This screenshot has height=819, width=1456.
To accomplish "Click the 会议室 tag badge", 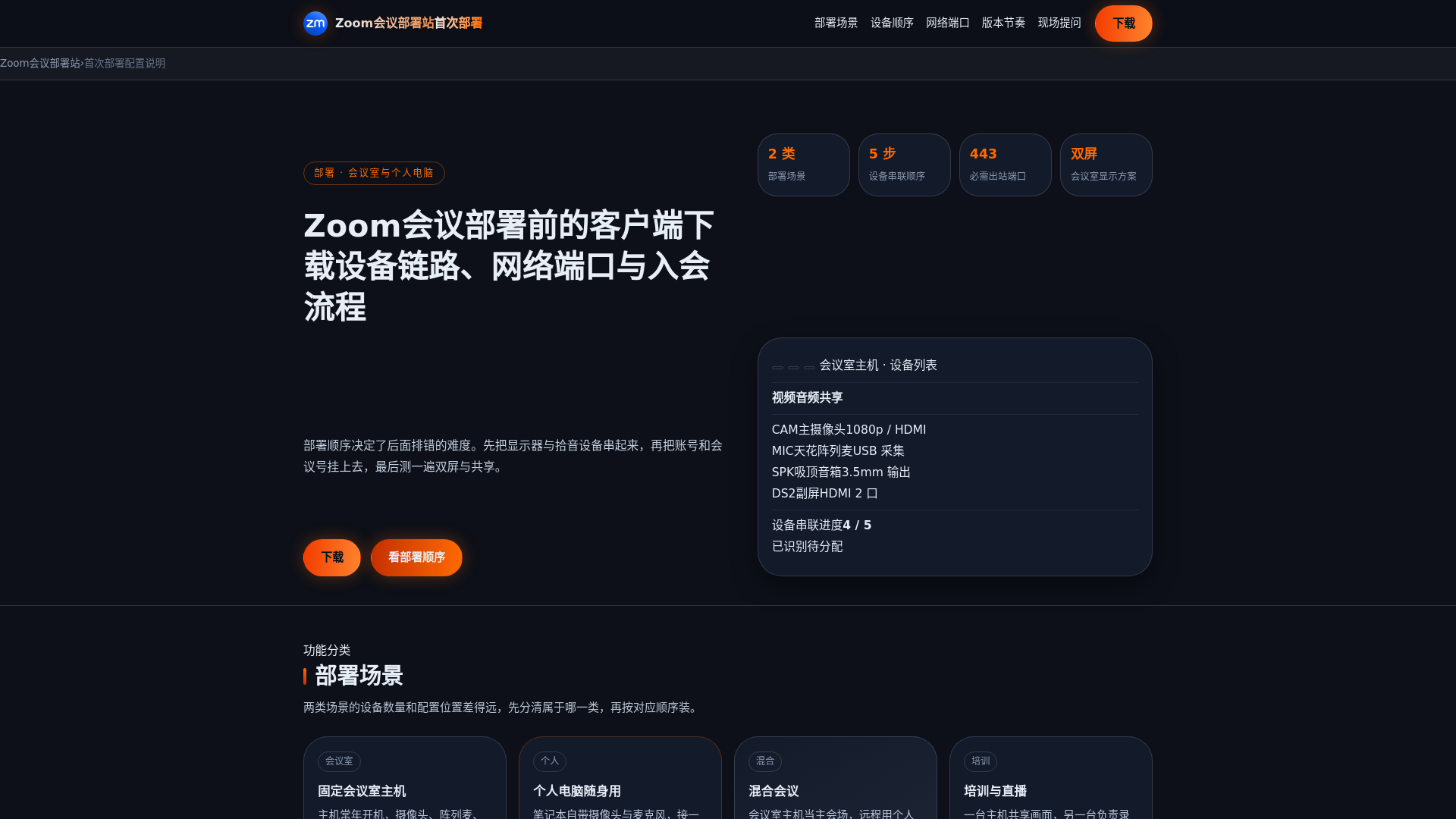I will tap(339, 761).
